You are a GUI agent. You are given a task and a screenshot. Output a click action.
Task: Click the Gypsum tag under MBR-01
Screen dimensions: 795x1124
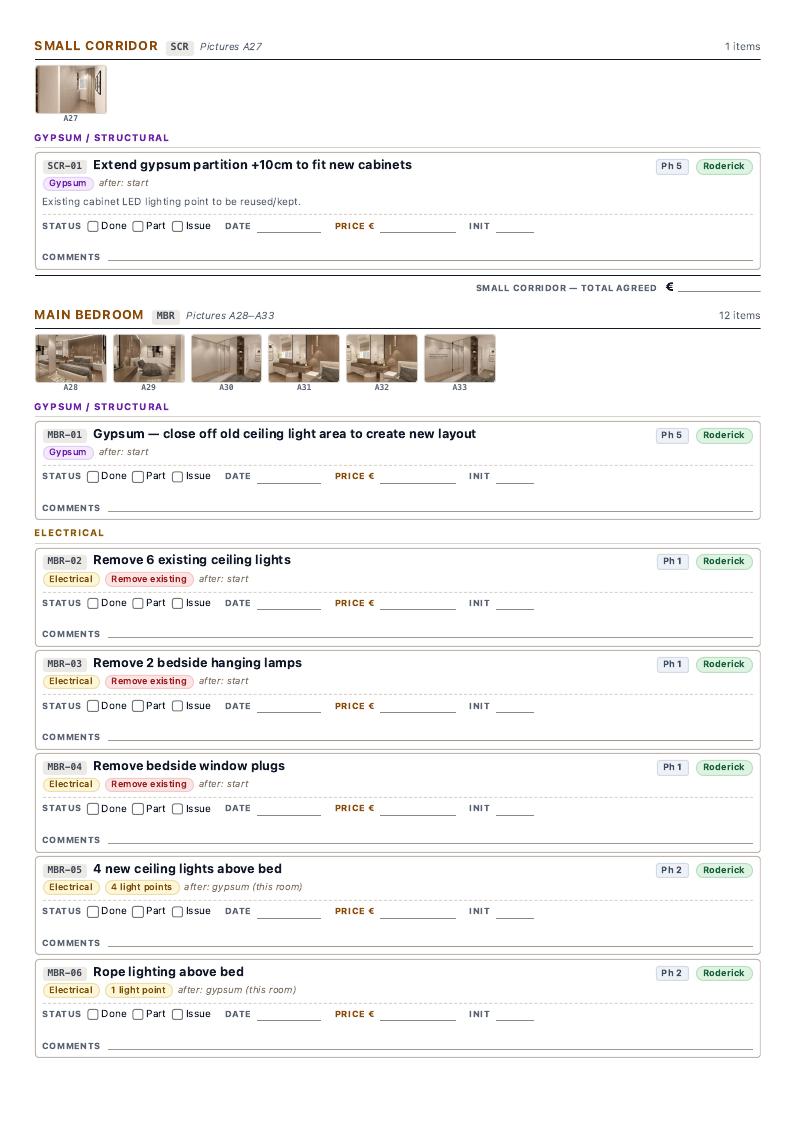tap(67, 452)
